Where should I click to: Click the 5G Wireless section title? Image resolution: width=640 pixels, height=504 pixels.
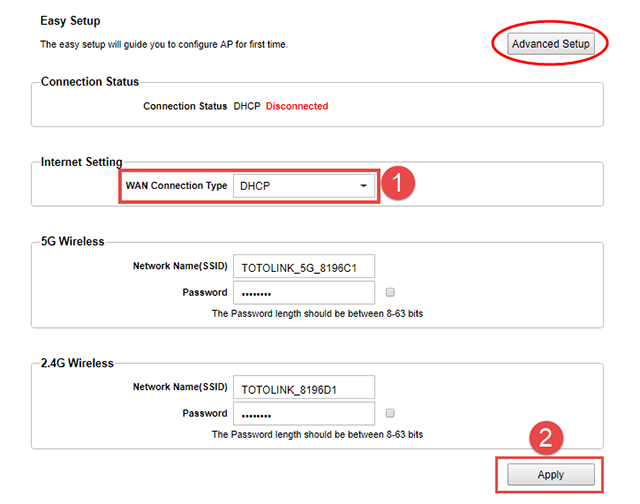tap(72, 242)
